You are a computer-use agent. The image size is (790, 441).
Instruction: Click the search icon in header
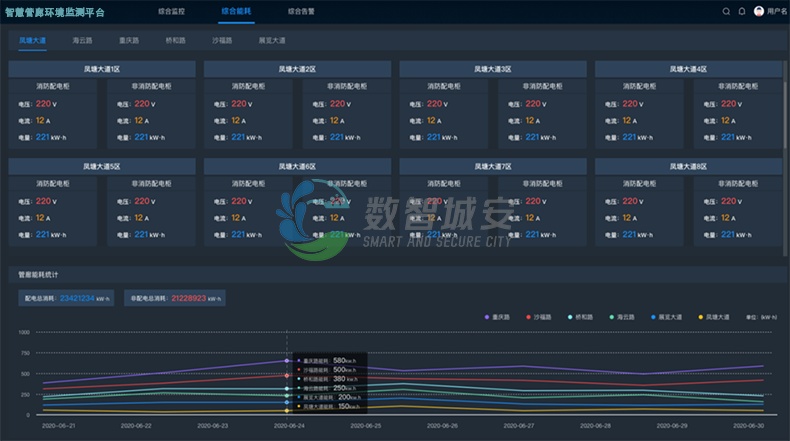726,11
